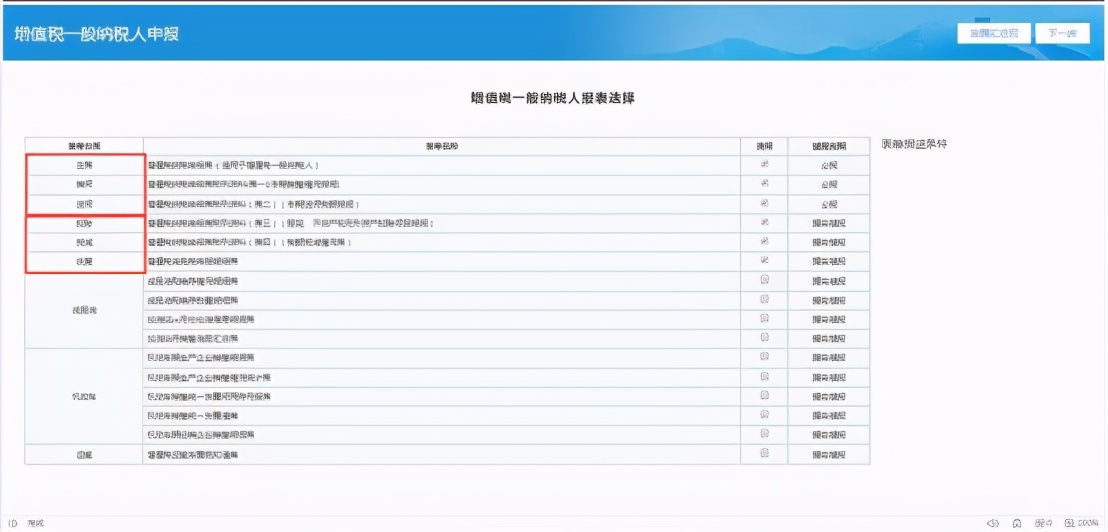Uncheck the main VAT return form checkbox (first row)
The width and height of the screenshot is (1108, 532).
[764, 164]
